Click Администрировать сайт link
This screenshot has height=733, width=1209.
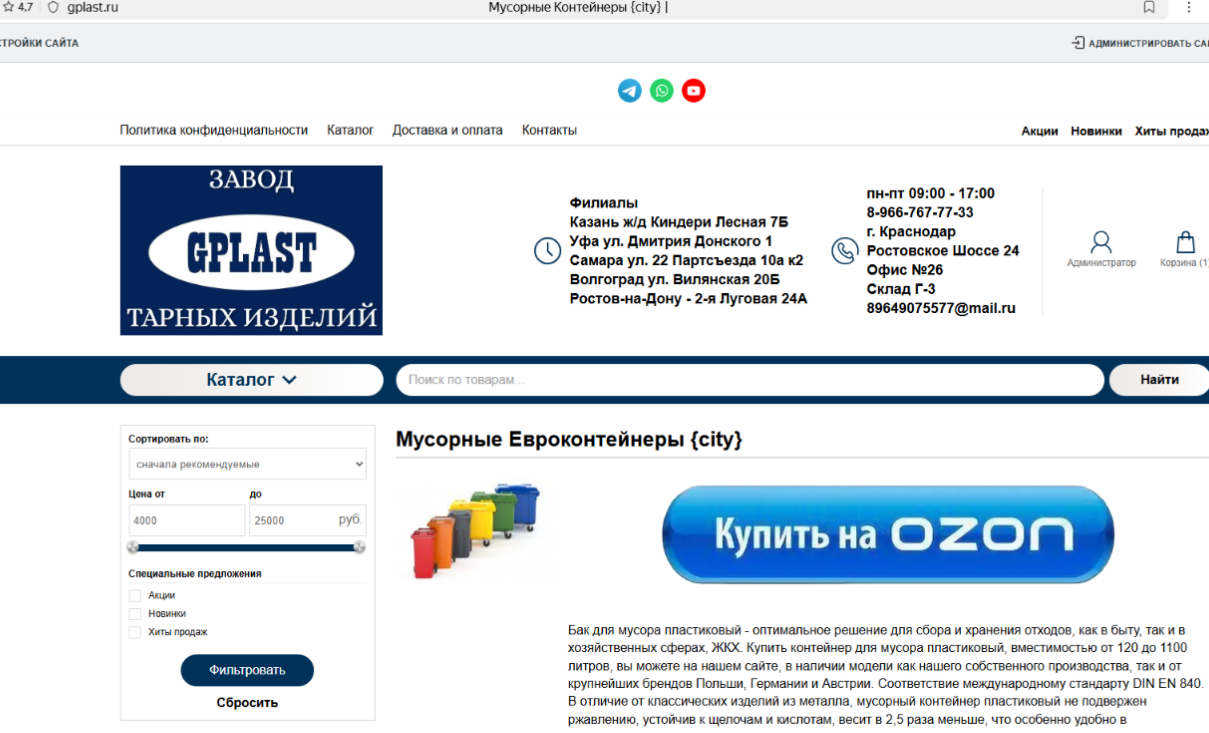[x=1140, y=43]
